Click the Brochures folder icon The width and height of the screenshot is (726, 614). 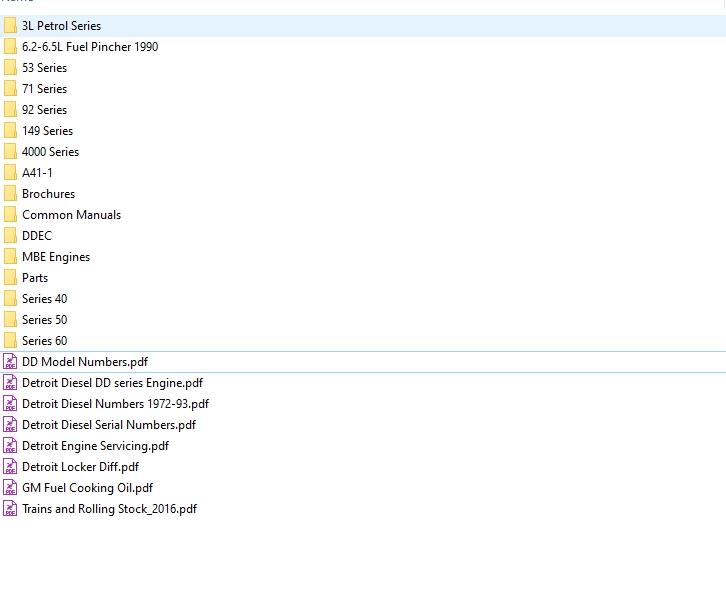tap(10, 194)
